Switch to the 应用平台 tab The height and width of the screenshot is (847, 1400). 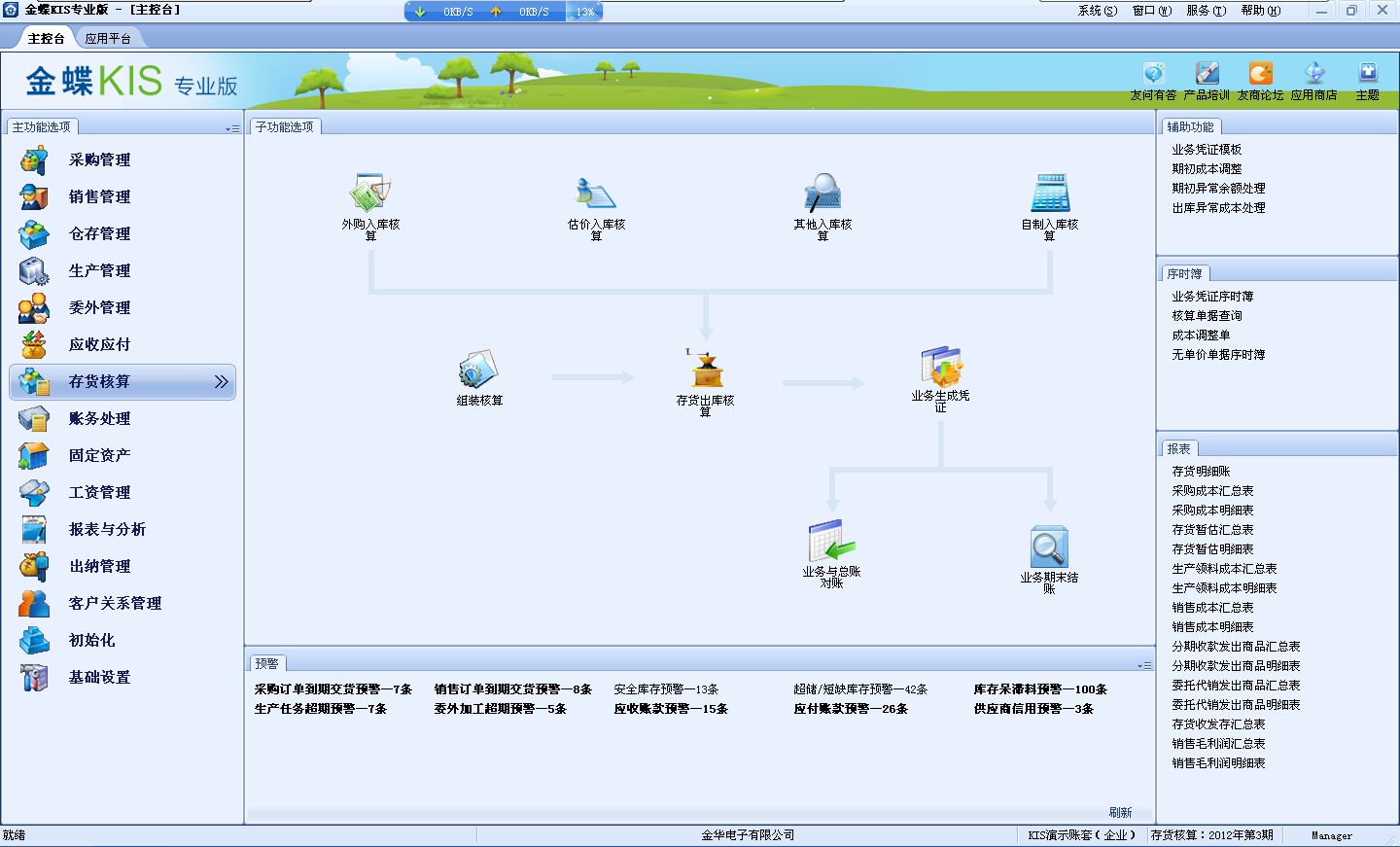click(108, 39)
